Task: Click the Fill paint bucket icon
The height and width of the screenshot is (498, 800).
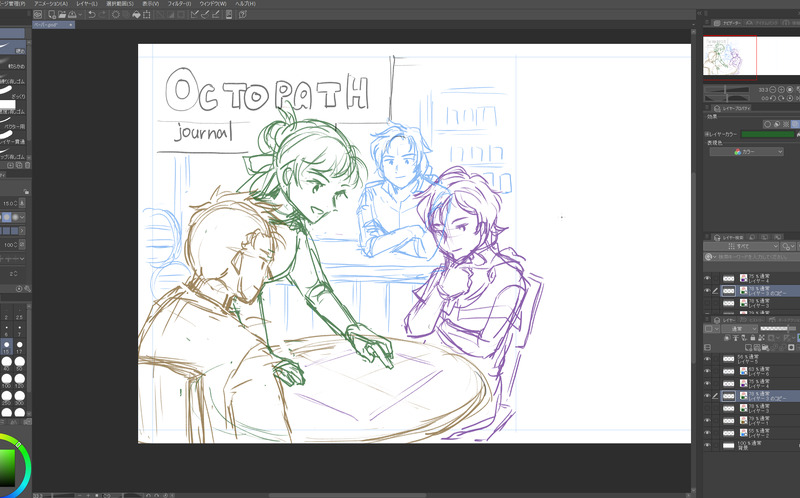Action: point(136,15)
